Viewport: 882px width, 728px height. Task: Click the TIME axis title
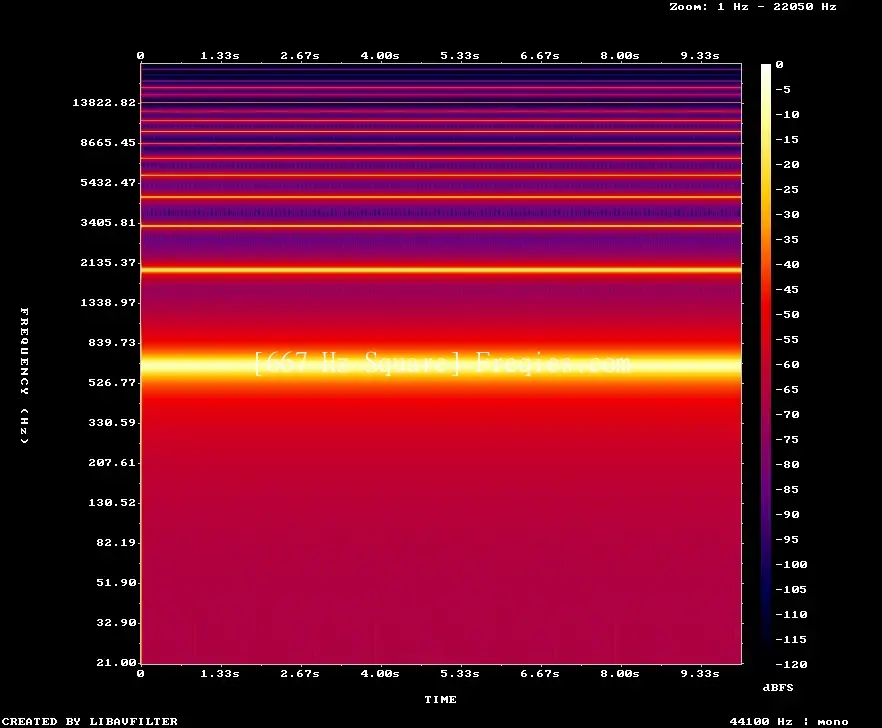(440, 699)
